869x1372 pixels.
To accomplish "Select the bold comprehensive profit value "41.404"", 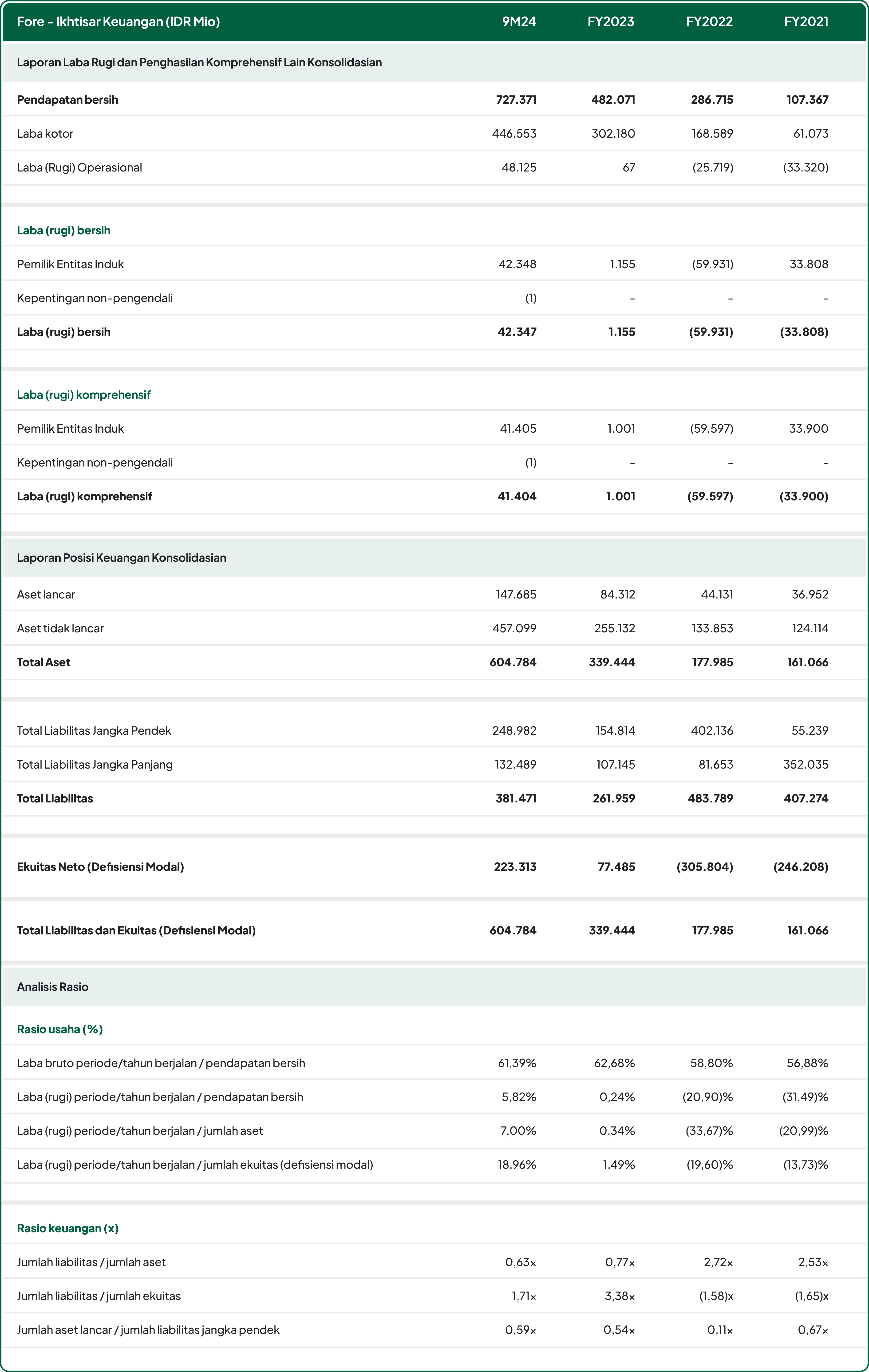I will [x=517, y=496].
